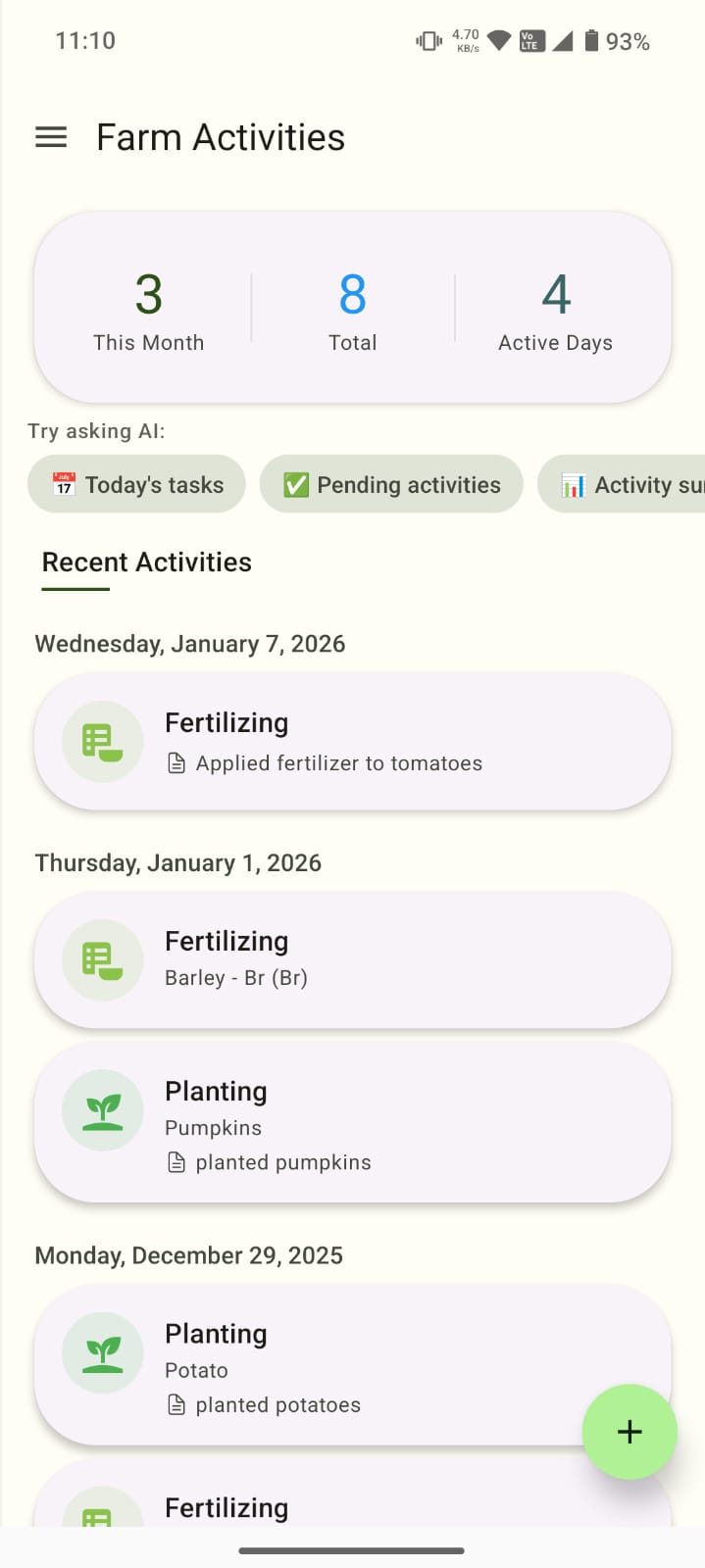The width and height of the screenshot is (705, 1568).
Task: Select the planting sprout icon on the Pumpkins card
Action: 102,1109
